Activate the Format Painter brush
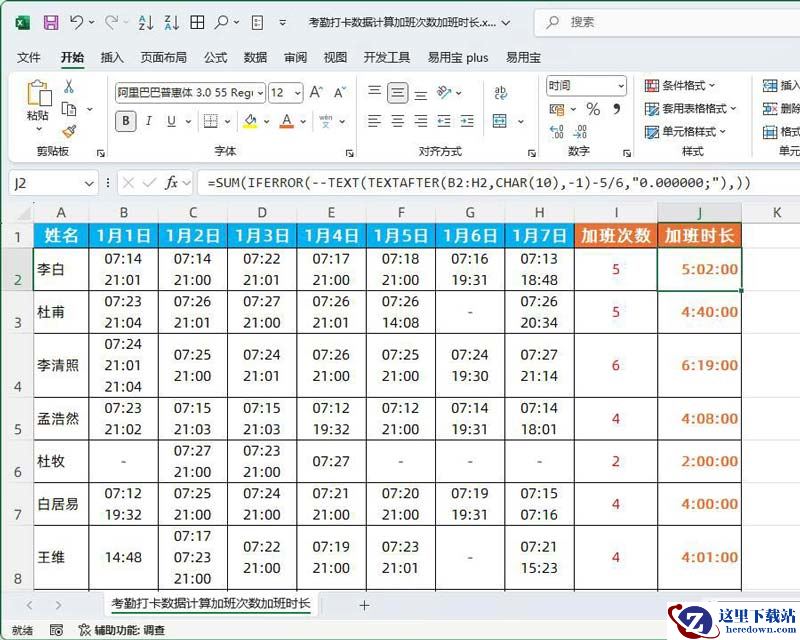Viewport: 800px width, 640px height. tap(69, 132)
